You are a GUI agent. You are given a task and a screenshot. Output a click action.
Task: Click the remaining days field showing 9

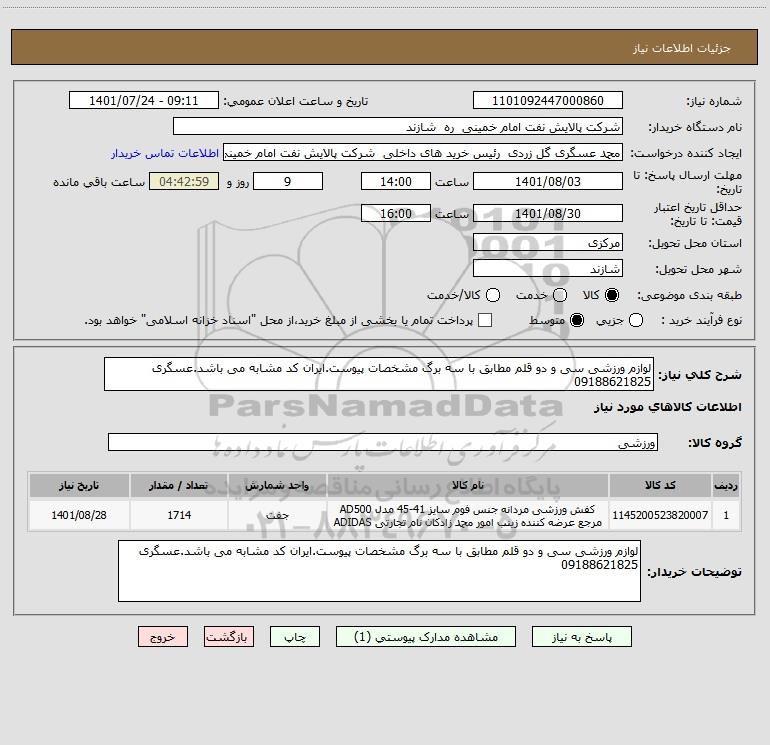[288, 181]
